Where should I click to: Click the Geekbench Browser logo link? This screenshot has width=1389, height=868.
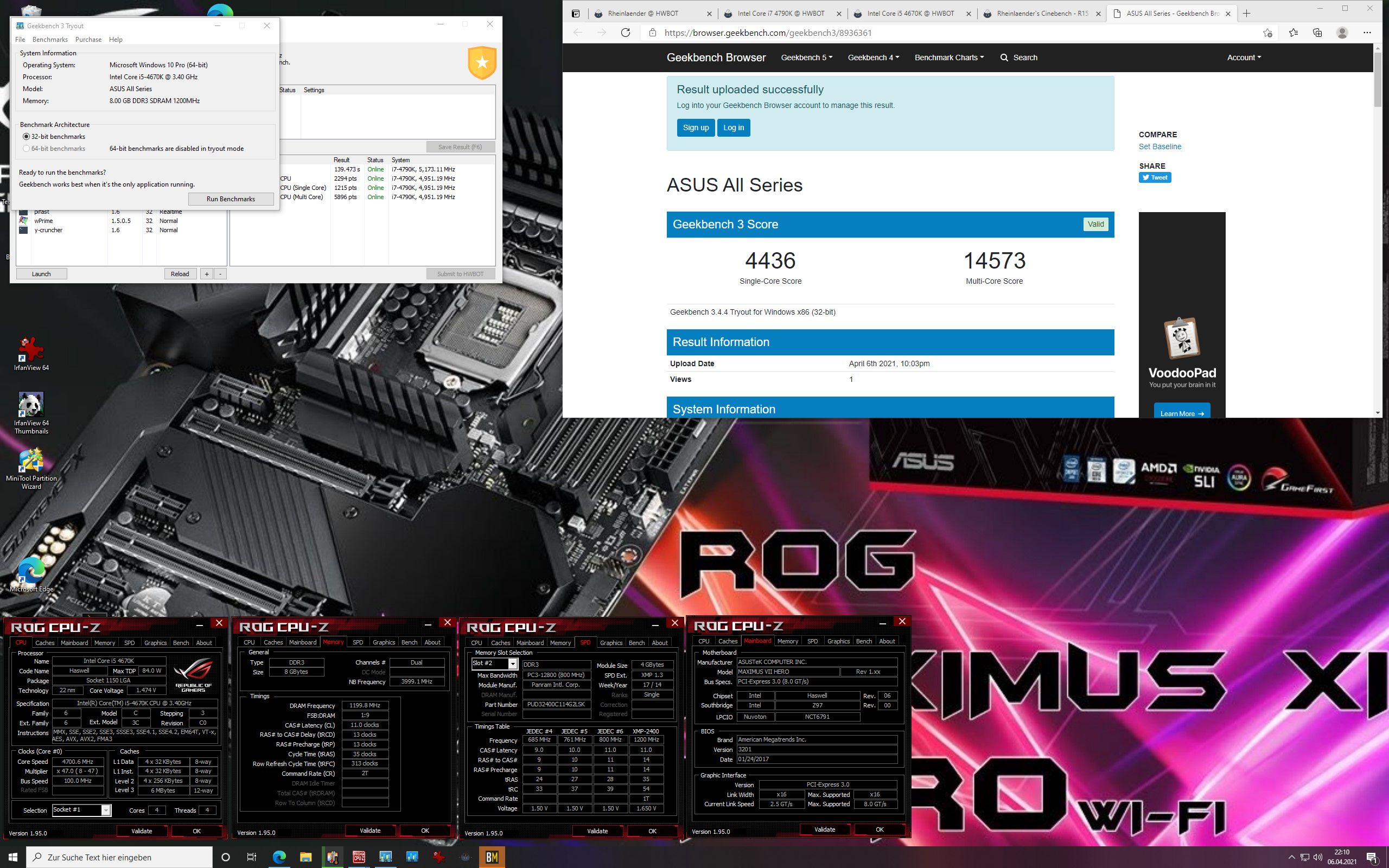coord(716,58)
